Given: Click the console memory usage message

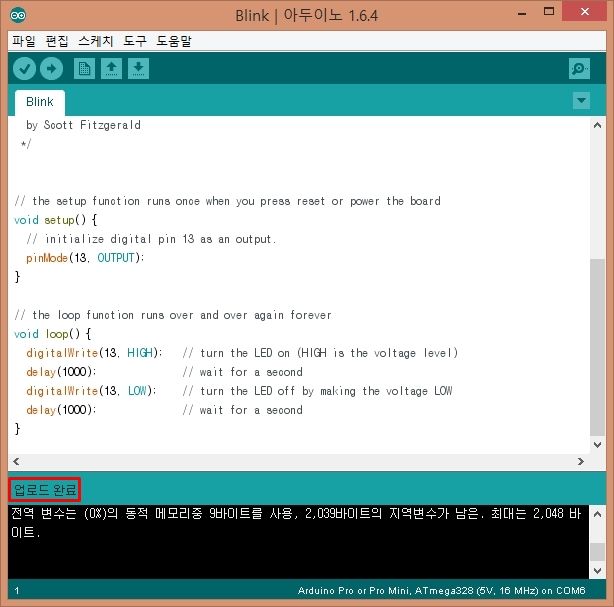Looking at the screenshot, I should [x=296, y=522].
